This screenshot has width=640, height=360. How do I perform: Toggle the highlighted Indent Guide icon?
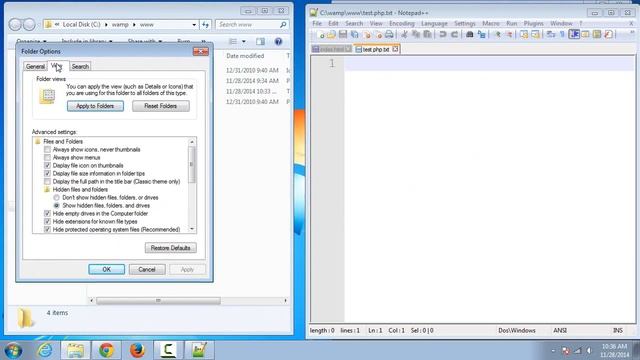(x=574, y=35)
